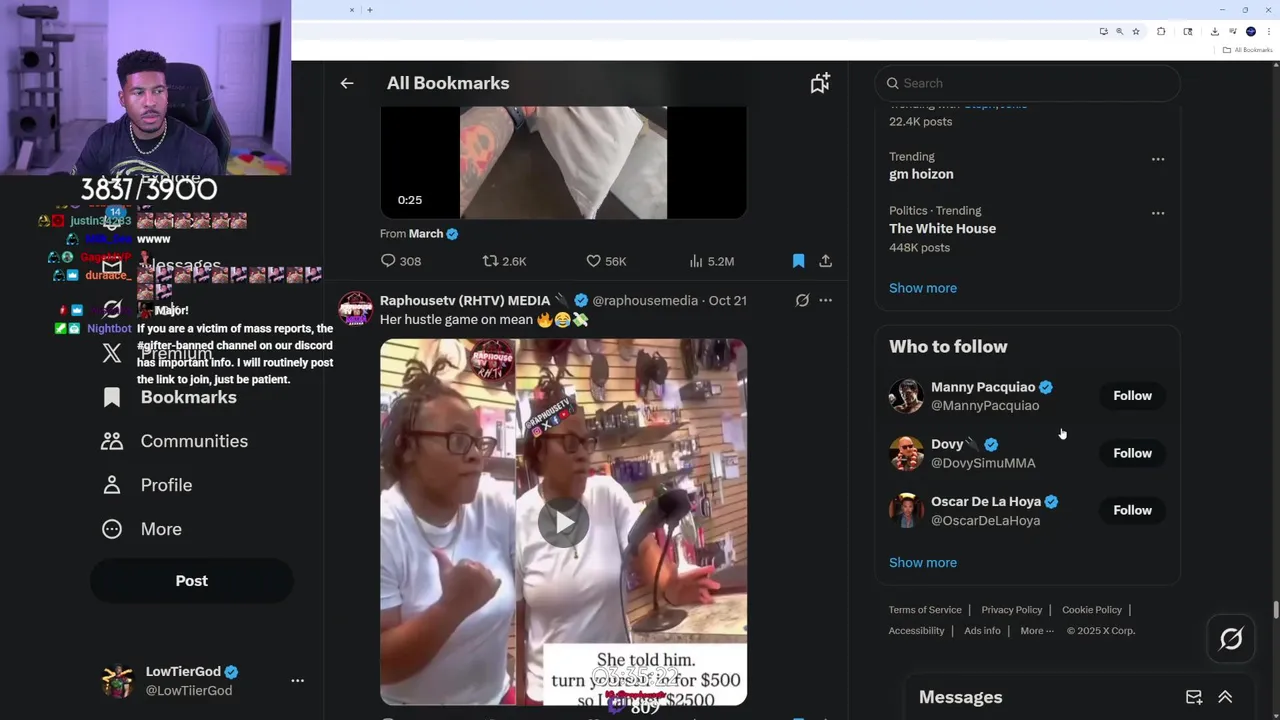Click the Communities people icon

(112, 441)
